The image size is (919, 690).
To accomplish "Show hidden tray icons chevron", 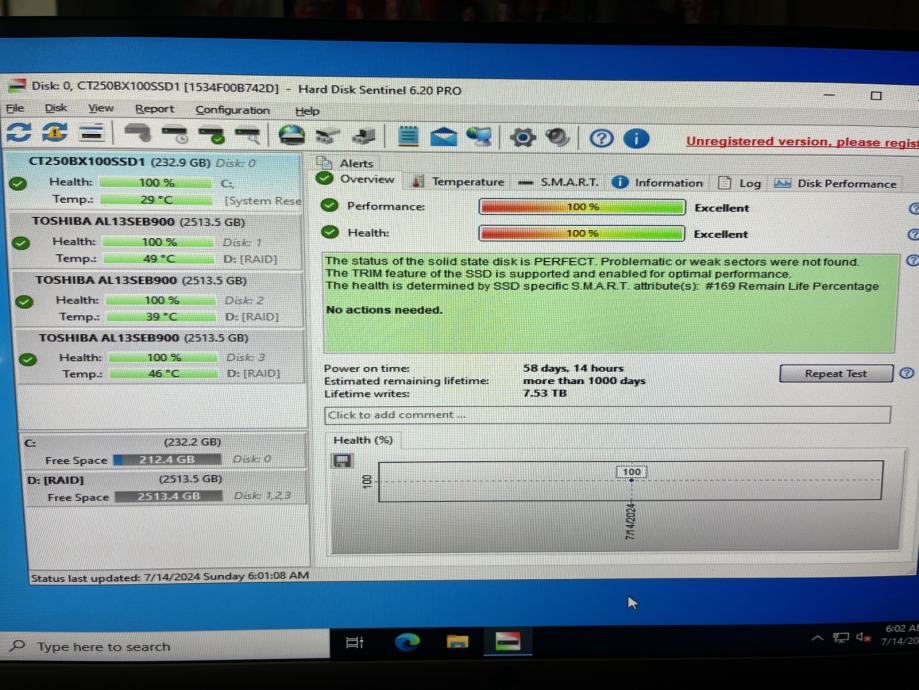I will tap(817, 638).
